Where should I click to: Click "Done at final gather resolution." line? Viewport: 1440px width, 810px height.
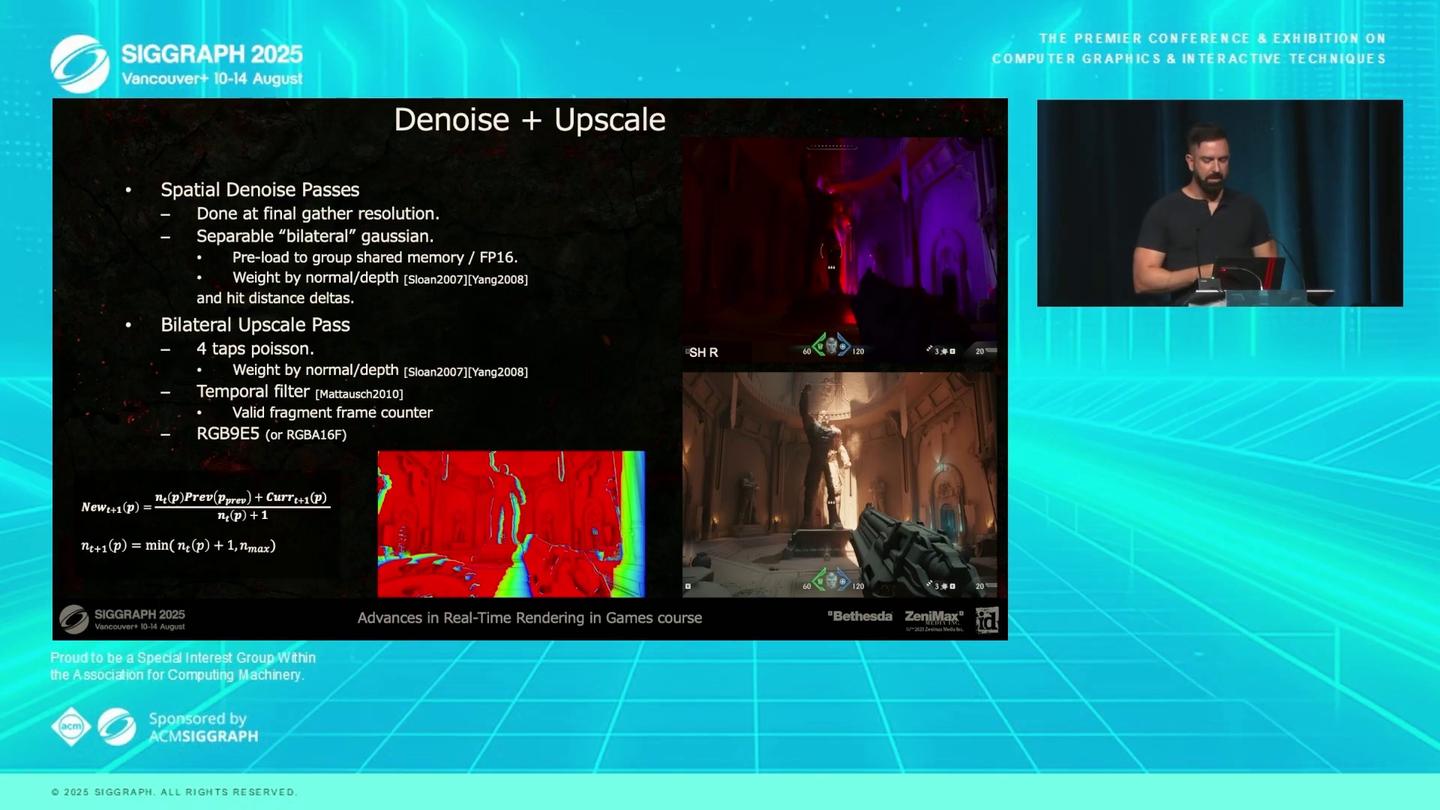click(x=318, y=214)
